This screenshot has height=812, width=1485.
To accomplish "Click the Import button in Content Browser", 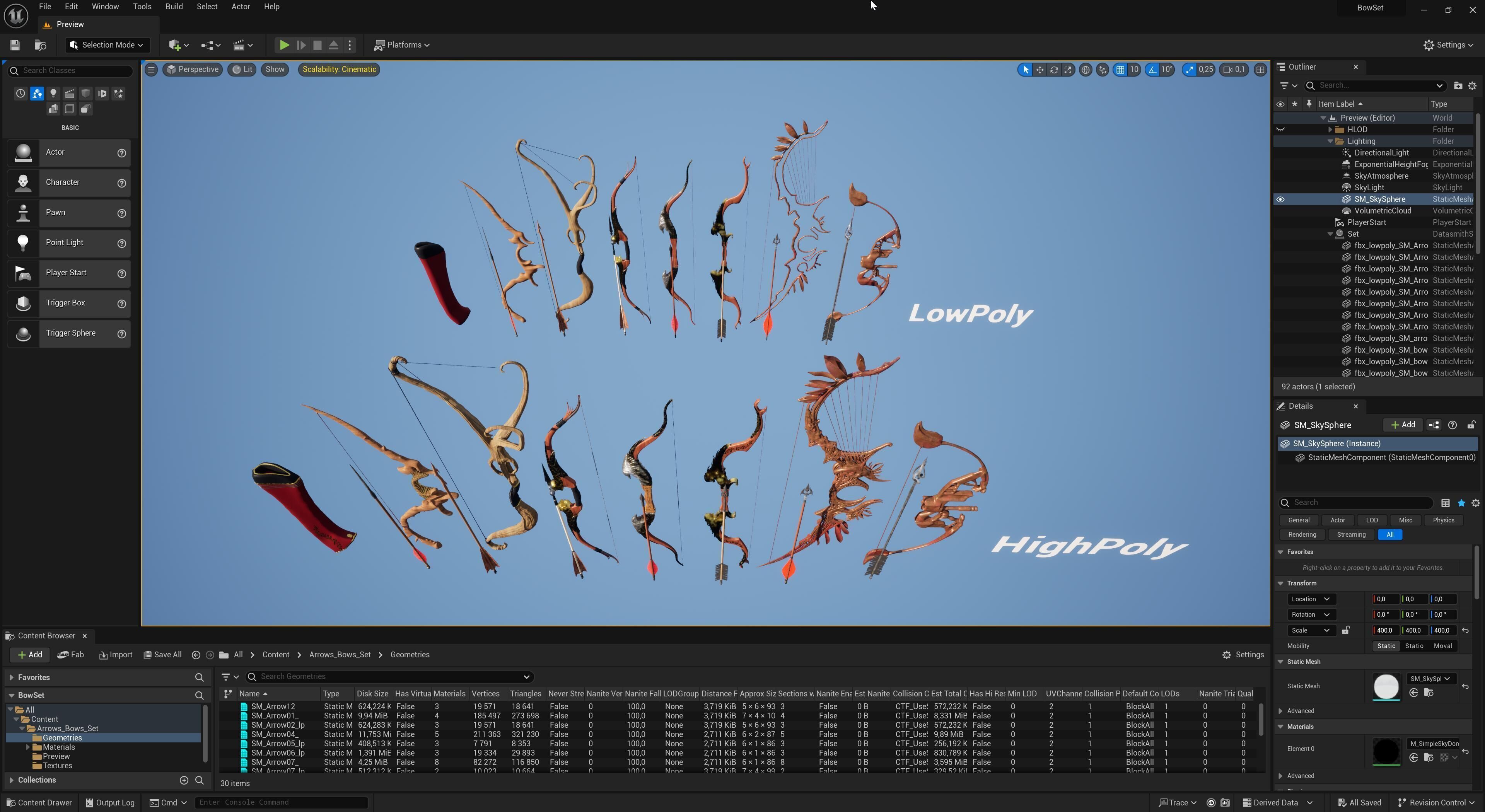I will [x=116, y=655].
